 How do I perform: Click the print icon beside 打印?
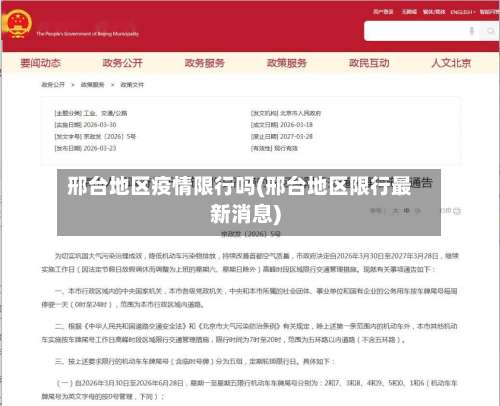457,211
